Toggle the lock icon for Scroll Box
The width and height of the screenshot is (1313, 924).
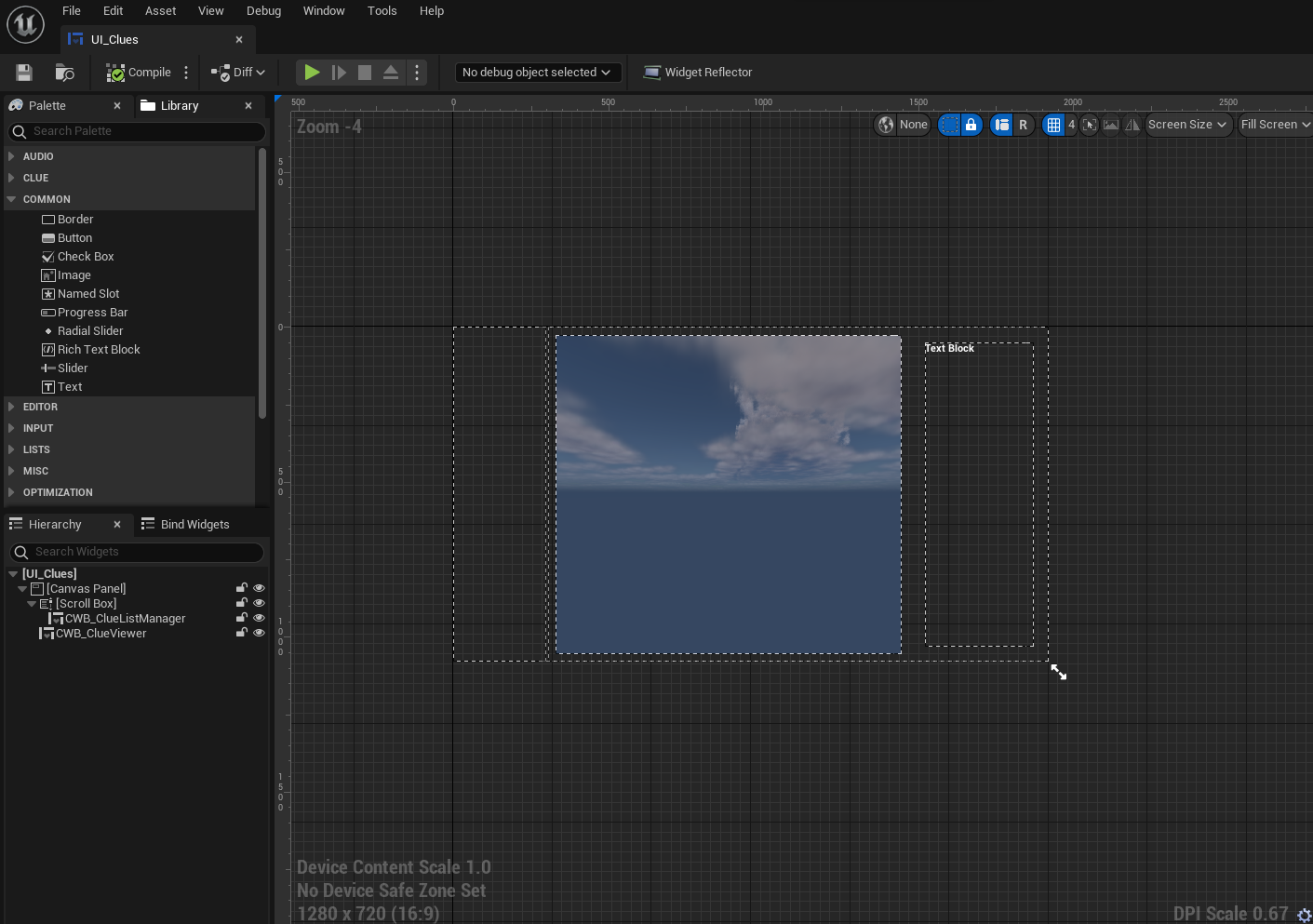242,603
